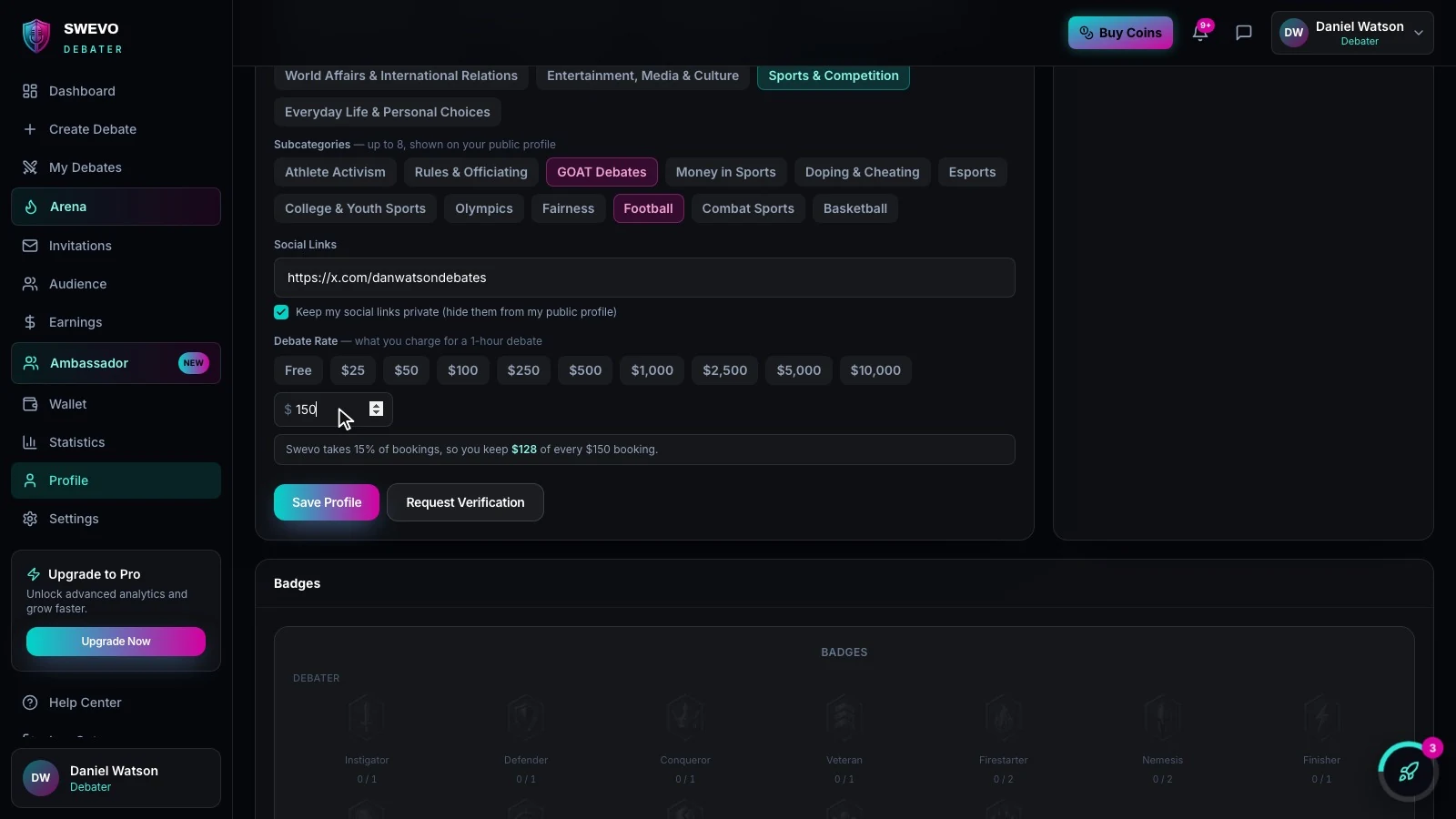The width and height of the screenshot is (1456, 819).
Task: Expand the Daniel Watson account dropdown
Action: coord(1352,33)
